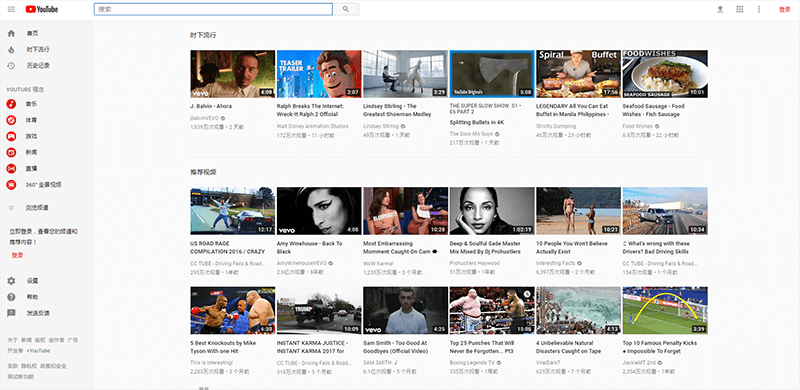Open jbalvinVEVO channel name
This screenshot has width=800, height=390.
click(204, 118)
